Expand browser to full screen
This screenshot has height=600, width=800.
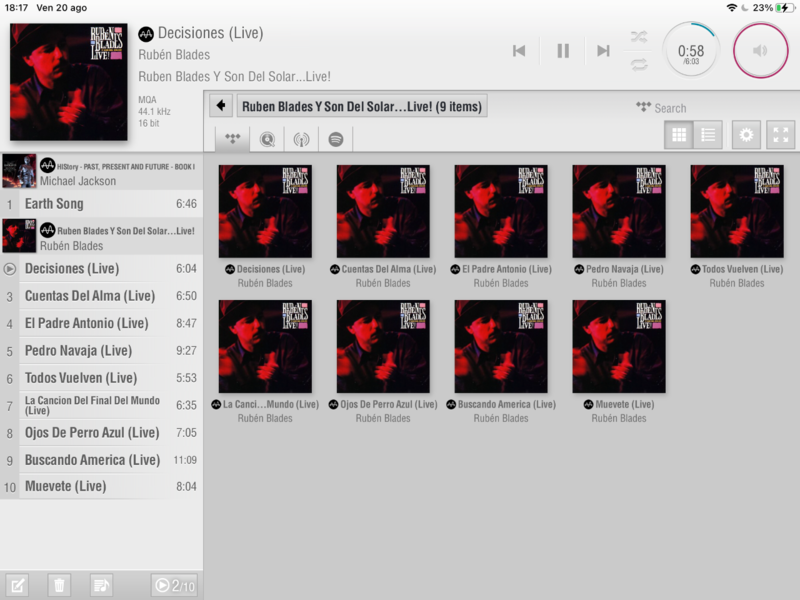click(x=780, y=135)
